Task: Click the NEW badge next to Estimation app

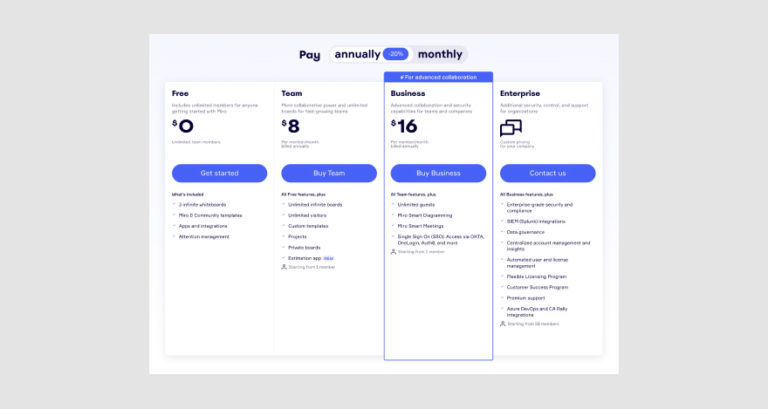Action: [327, 258]
